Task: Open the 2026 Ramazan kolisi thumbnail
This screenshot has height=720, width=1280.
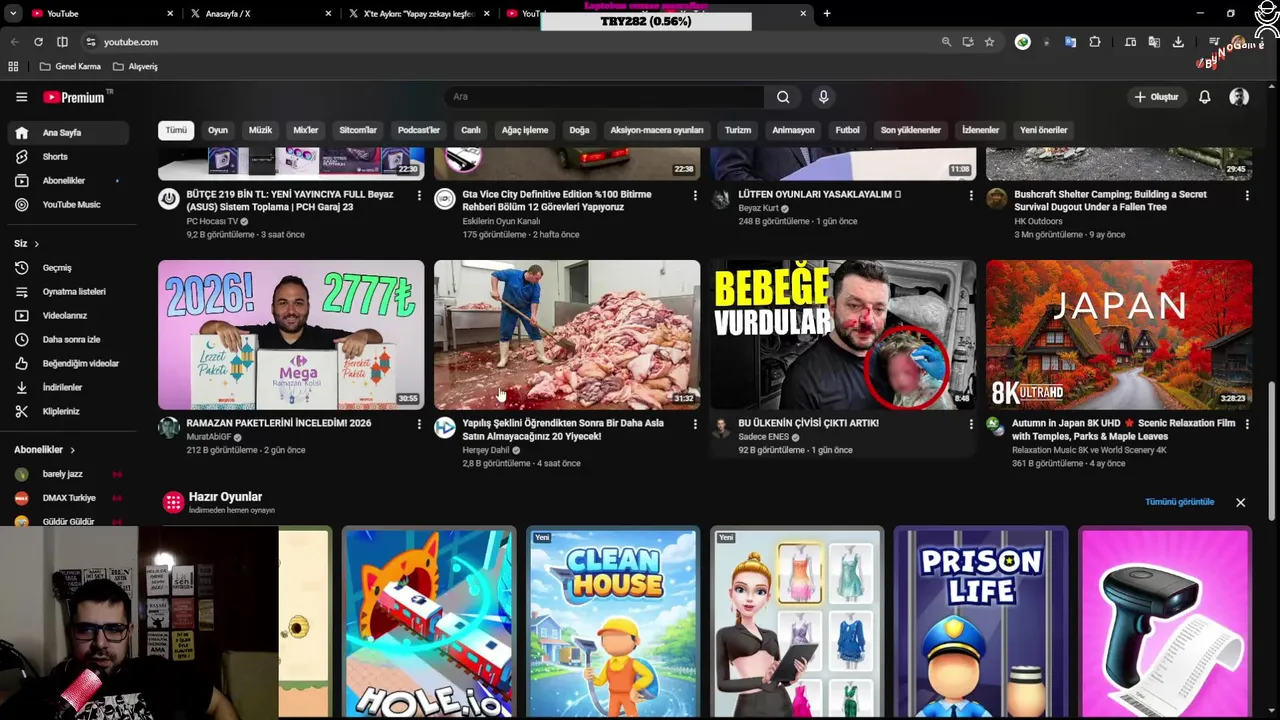Action: tap(291, 335)
